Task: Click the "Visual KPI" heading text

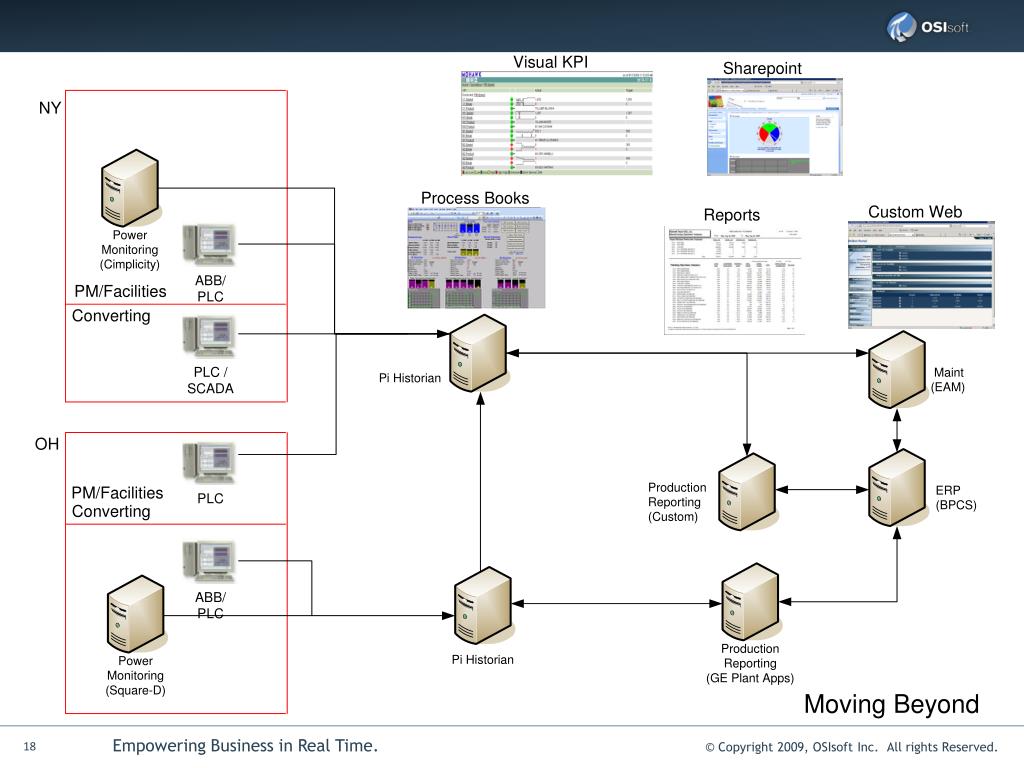Action: pyautogui.click(x=551, y=62)
